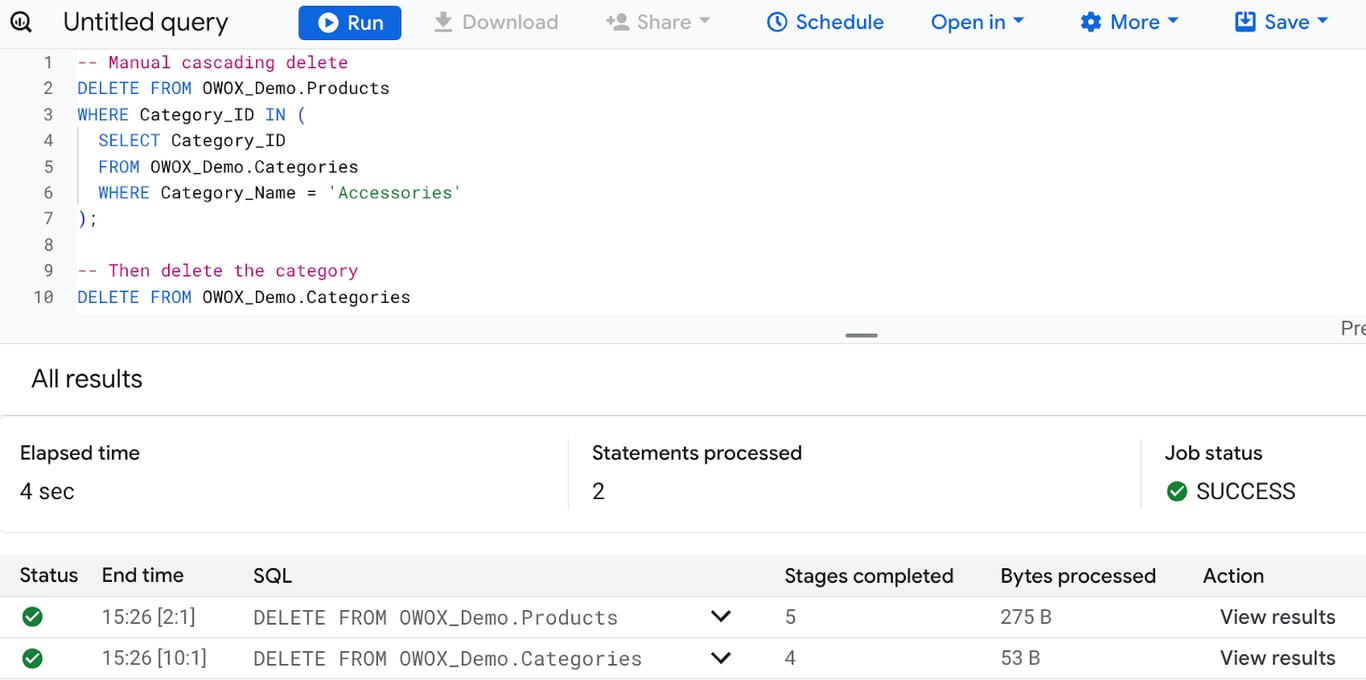Viewport: 1366px width, 680px height.
Task: Click the green success icon in Products row
Action: tap(32, 617)
